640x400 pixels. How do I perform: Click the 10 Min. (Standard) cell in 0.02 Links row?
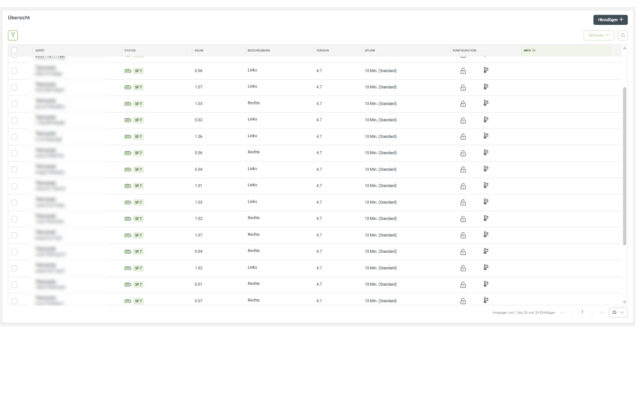(x=380, y=120)
